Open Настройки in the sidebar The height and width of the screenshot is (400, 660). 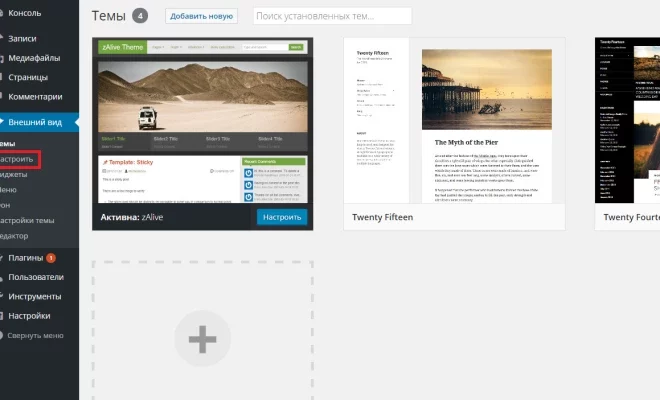(29, 316)
